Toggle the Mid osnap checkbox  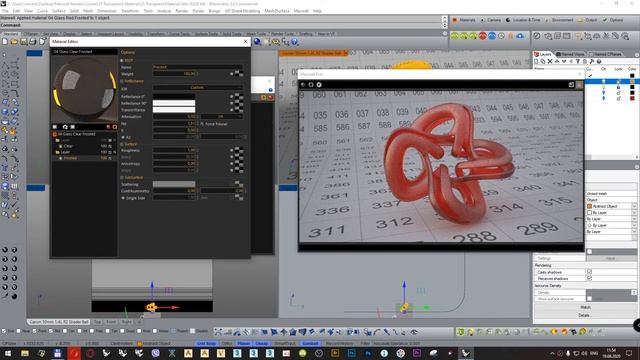pos(52,331)
